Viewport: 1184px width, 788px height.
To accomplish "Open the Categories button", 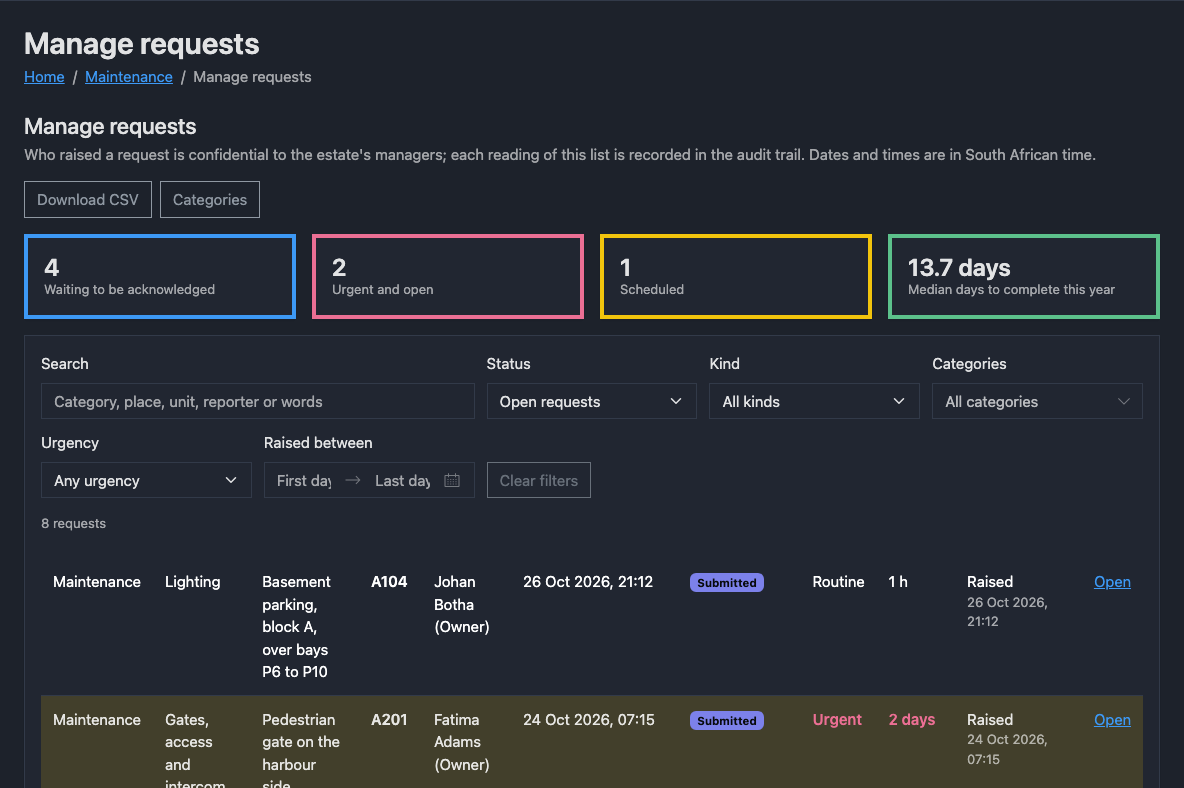I will [210, 199].
